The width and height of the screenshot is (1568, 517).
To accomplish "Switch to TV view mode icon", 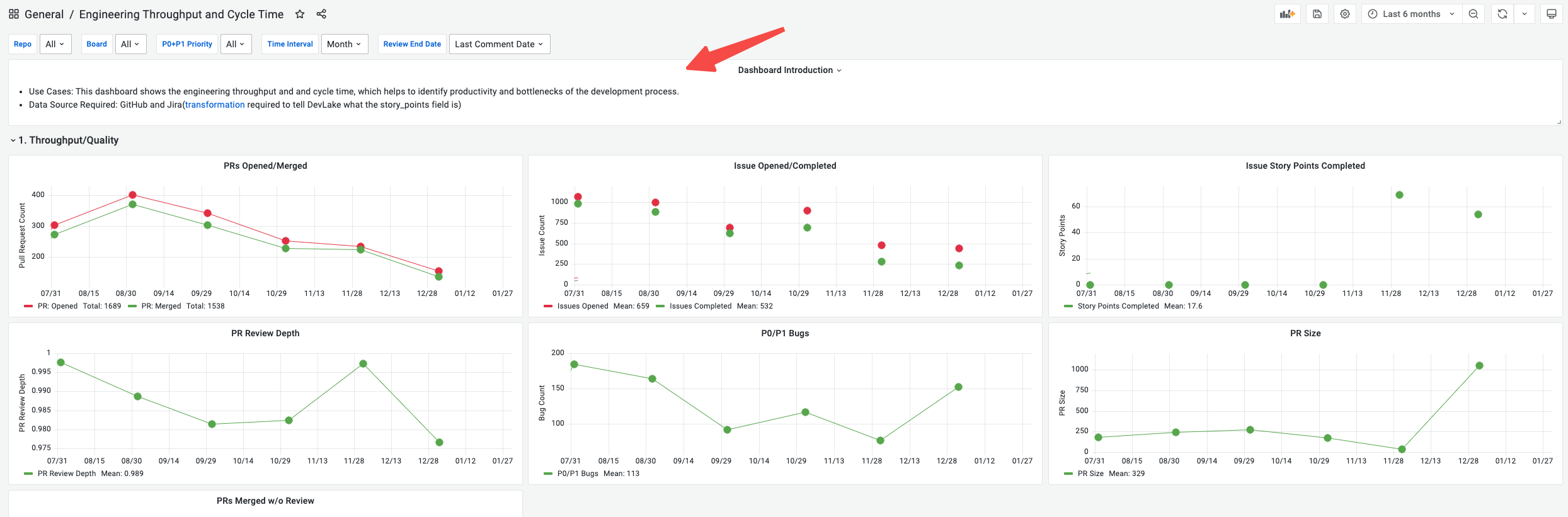I will (x=1552, y=14).
